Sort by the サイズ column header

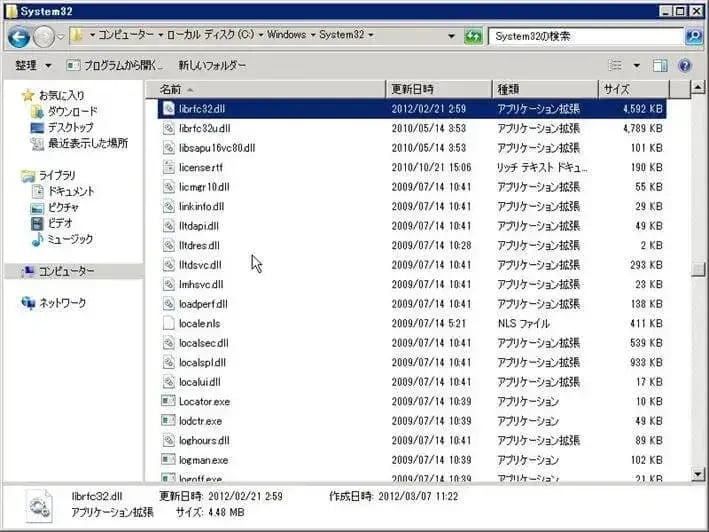(x=634, y=89)
